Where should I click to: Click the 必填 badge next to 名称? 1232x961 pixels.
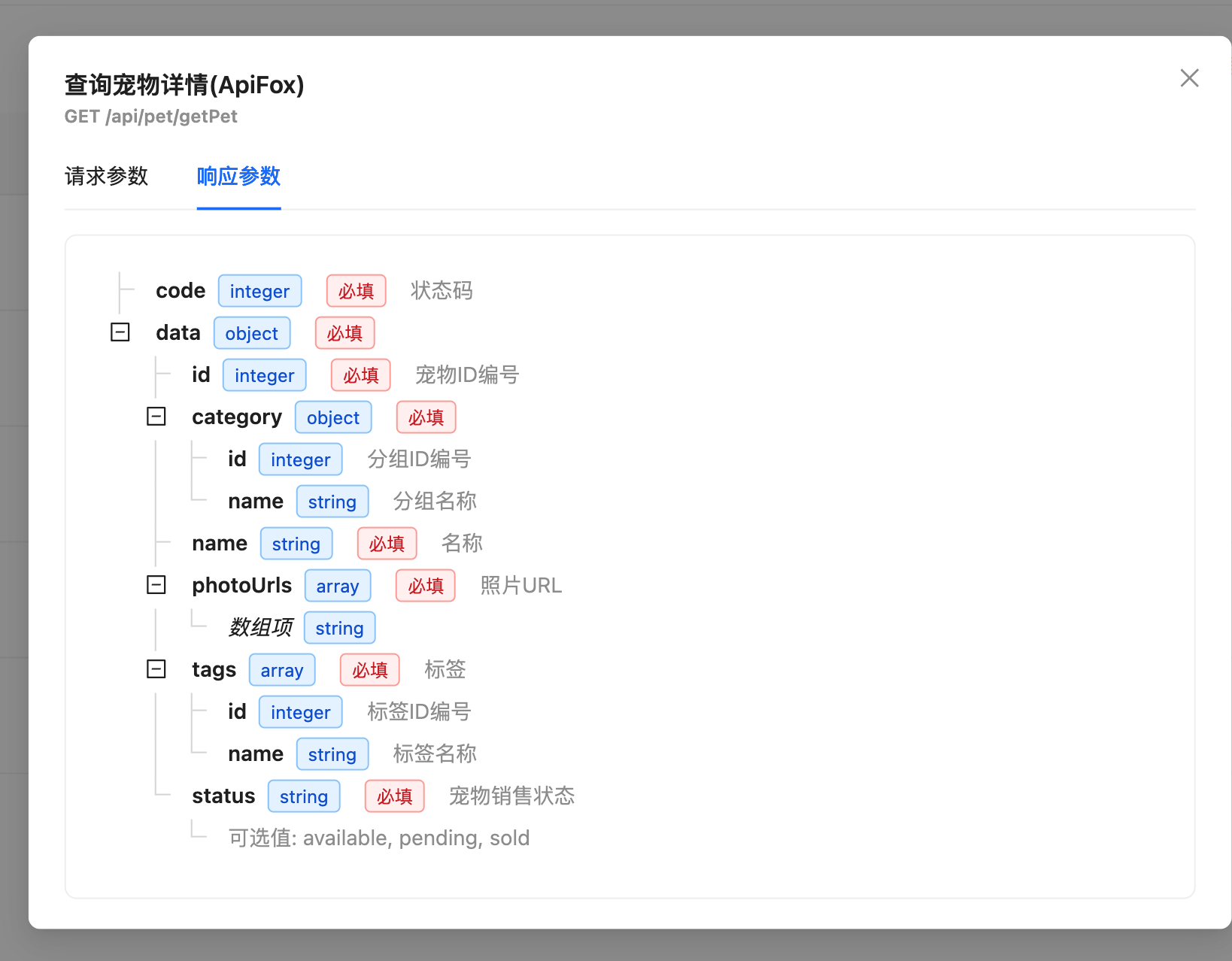coord(387,544)
